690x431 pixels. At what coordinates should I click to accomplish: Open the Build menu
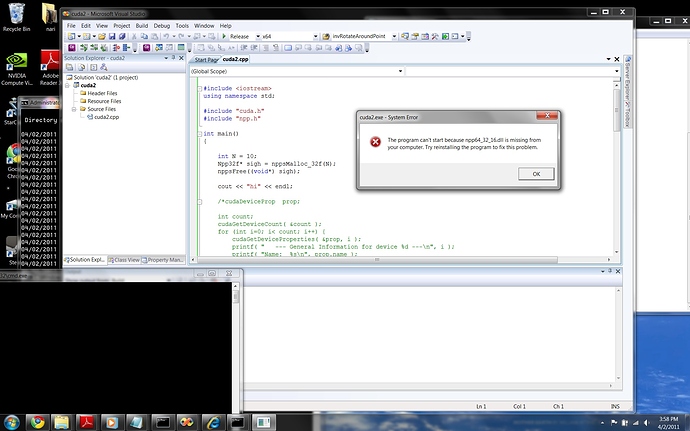click(142, 26)
